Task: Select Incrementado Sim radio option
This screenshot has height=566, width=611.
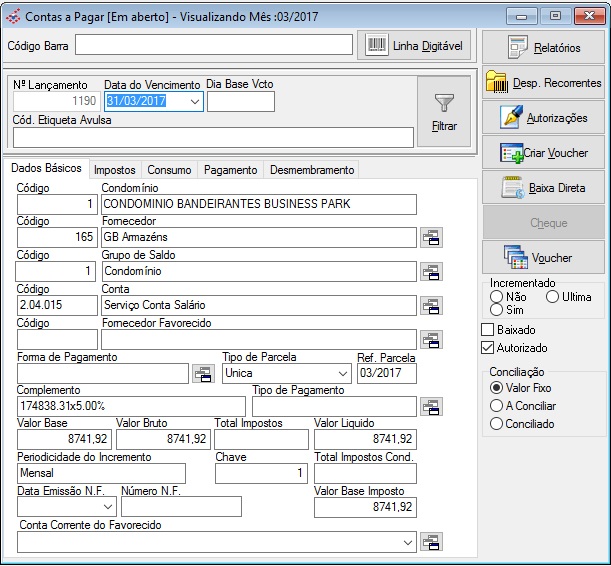Action: [x=496, y=311]
